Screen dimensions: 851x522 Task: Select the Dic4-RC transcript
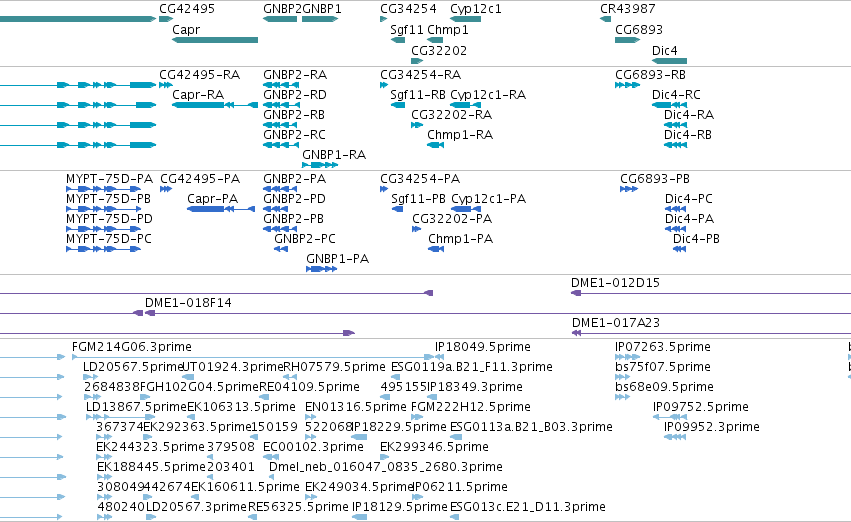pos(670,105)
